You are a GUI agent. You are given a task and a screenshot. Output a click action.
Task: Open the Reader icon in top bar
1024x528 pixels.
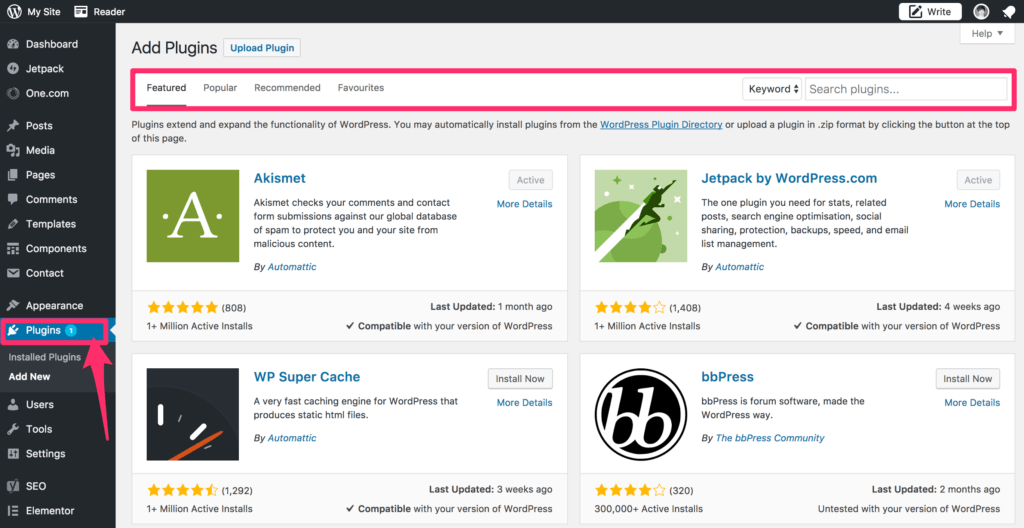point(81,11)
